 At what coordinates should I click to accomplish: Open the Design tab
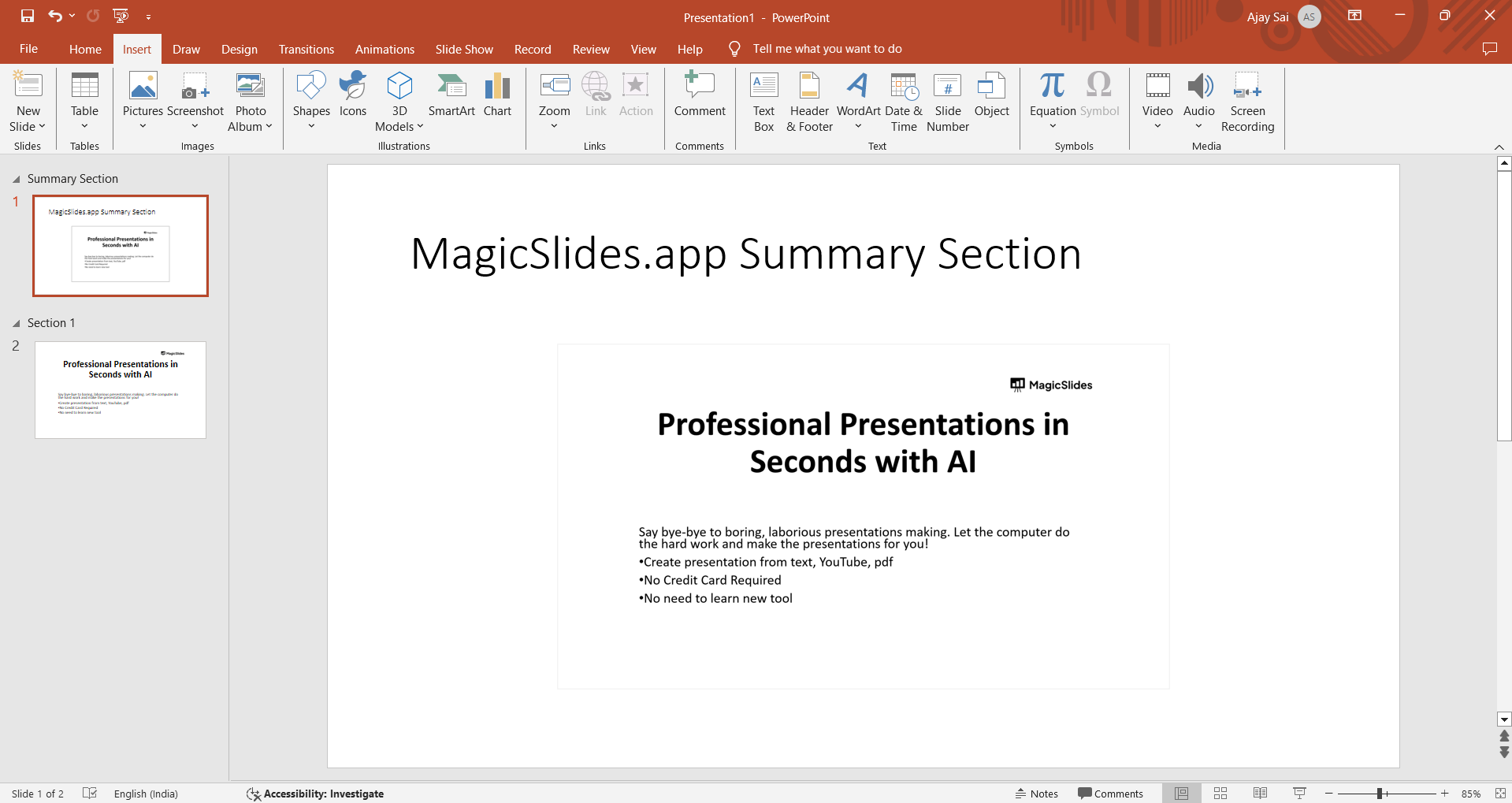pos(239,49)
